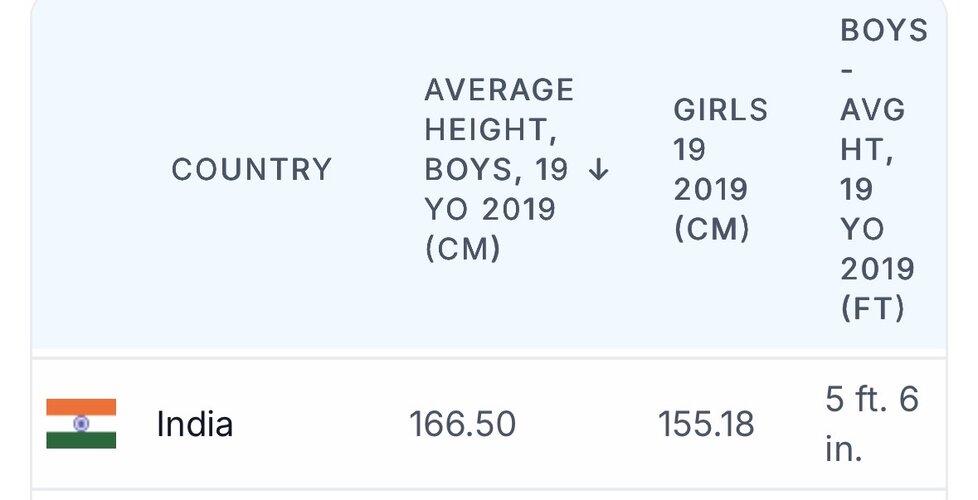Click the blue Ashoka wheel in flag
Image resolution: width=978 pixels, height=500 pixels.
click(81, 424)
